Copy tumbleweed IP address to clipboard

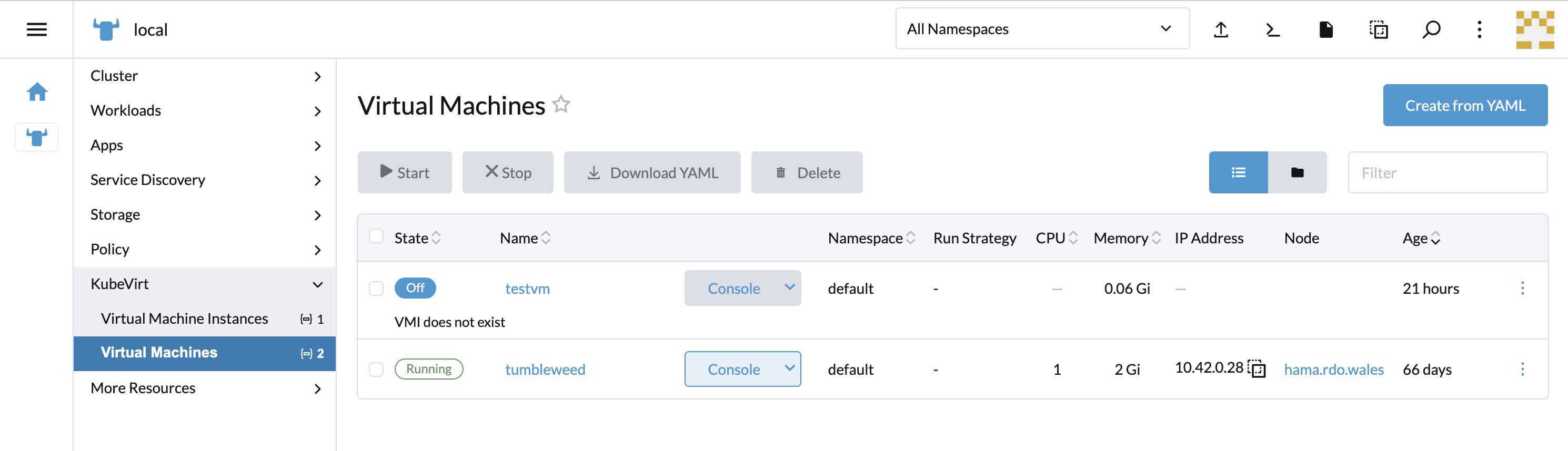tap(1257, 368)
